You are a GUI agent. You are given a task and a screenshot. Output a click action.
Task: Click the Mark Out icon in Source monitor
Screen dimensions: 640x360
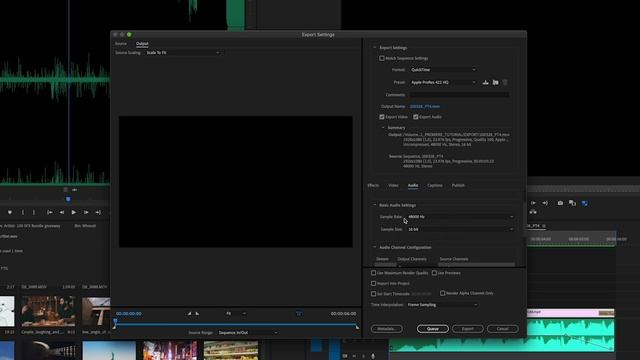pyautogui.click(x=34, y=212)
